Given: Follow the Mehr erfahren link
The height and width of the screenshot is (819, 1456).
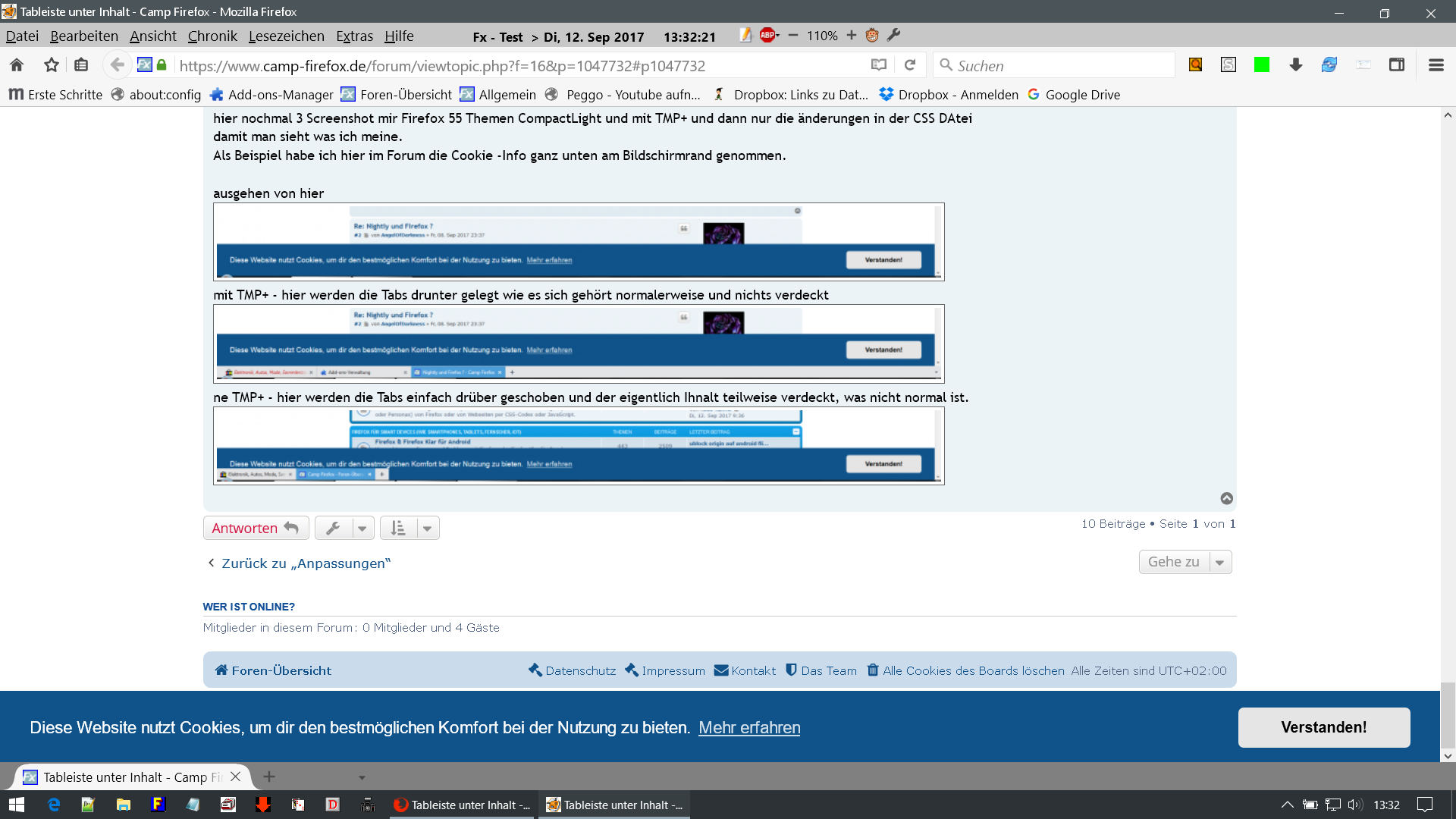Looking at the screenshot, I should coord(748,728).
